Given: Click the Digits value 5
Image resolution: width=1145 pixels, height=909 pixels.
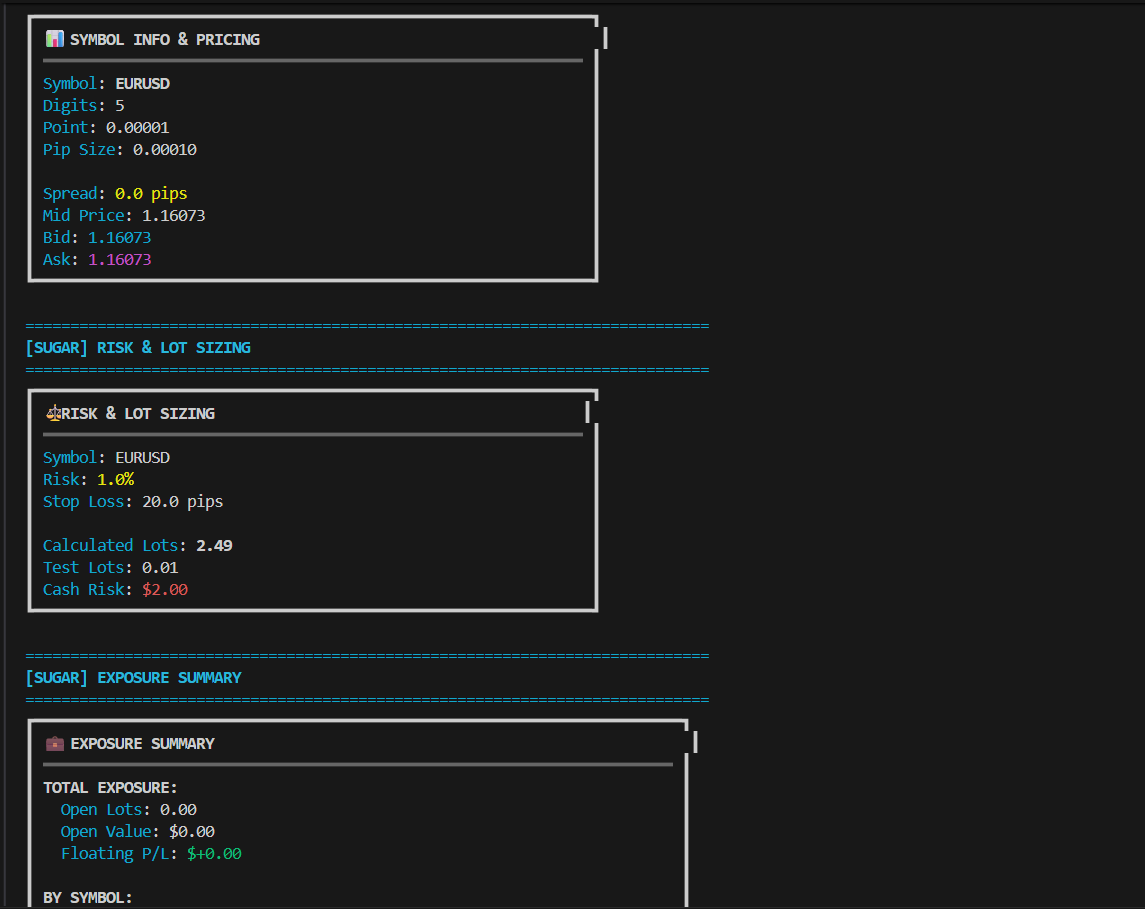Looking at the screenshot, I should (x=120, y=105).
